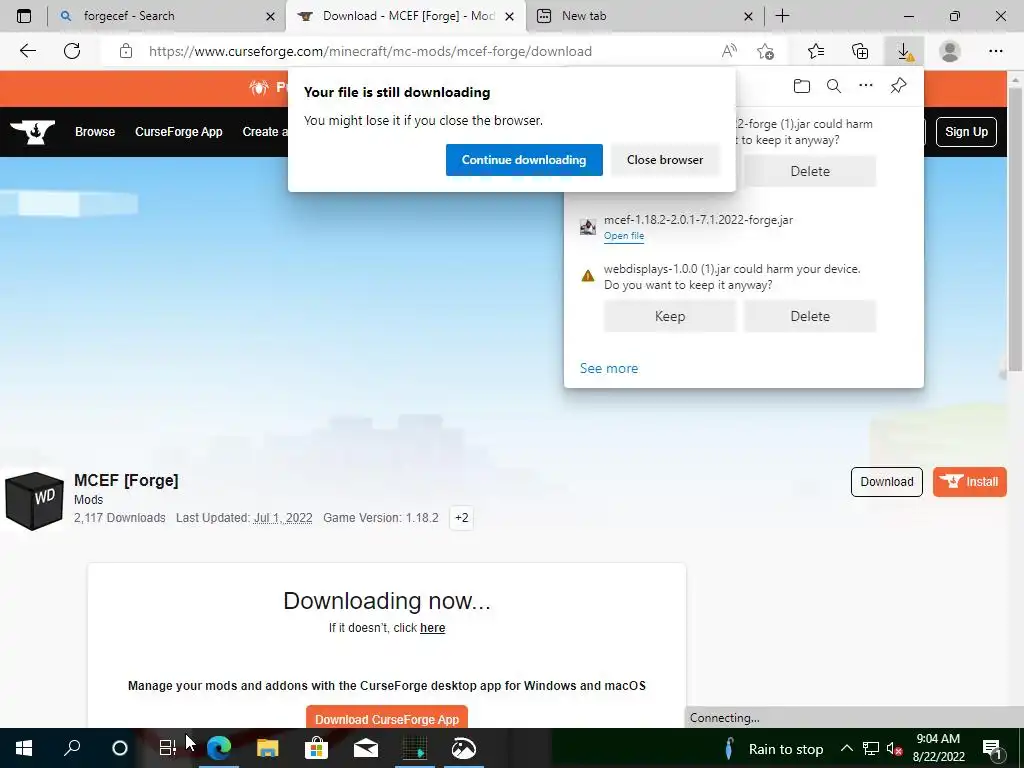Screen dimensions: 1024x768
Task: Open the tab actions menu icon
Action: tap(24, 16)
